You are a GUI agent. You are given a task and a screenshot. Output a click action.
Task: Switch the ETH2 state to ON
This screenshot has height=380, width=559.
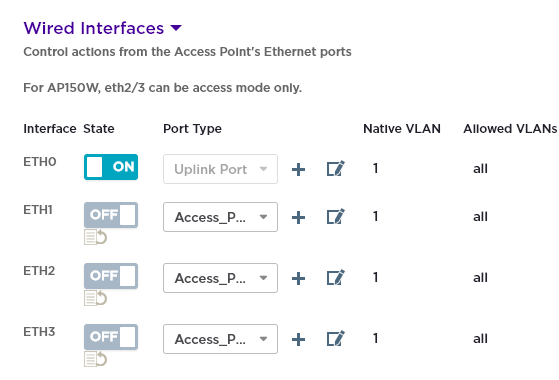click(111, 276)
